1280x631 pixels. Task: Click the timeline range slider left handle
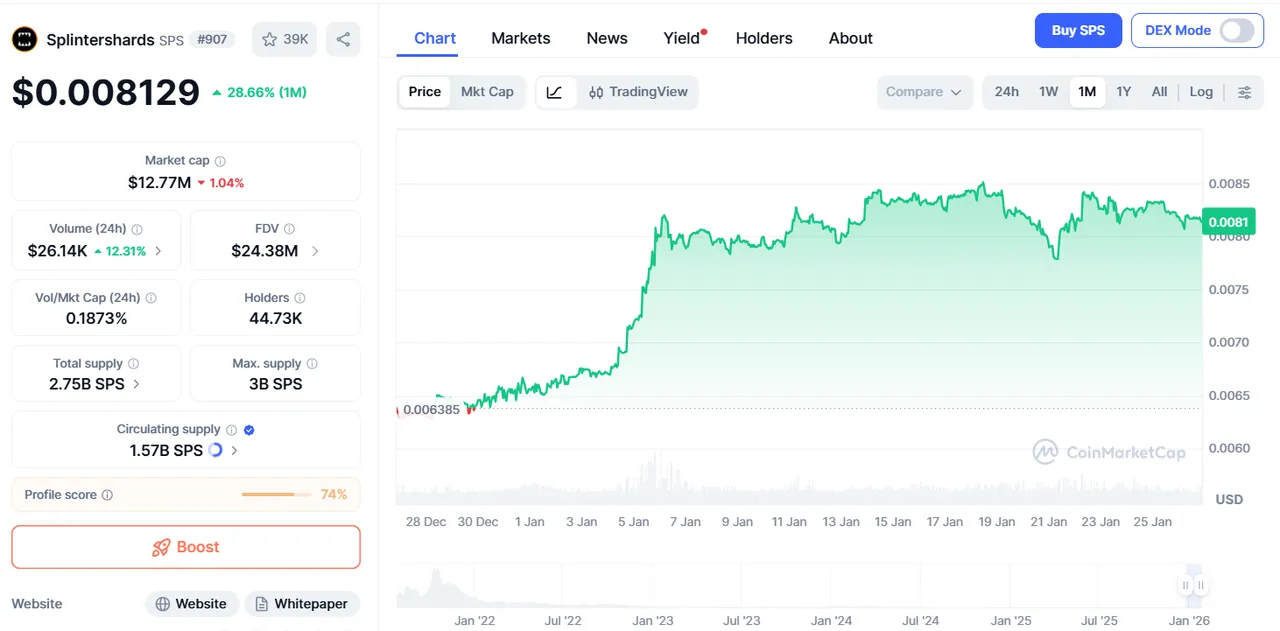pos(1186,585)
